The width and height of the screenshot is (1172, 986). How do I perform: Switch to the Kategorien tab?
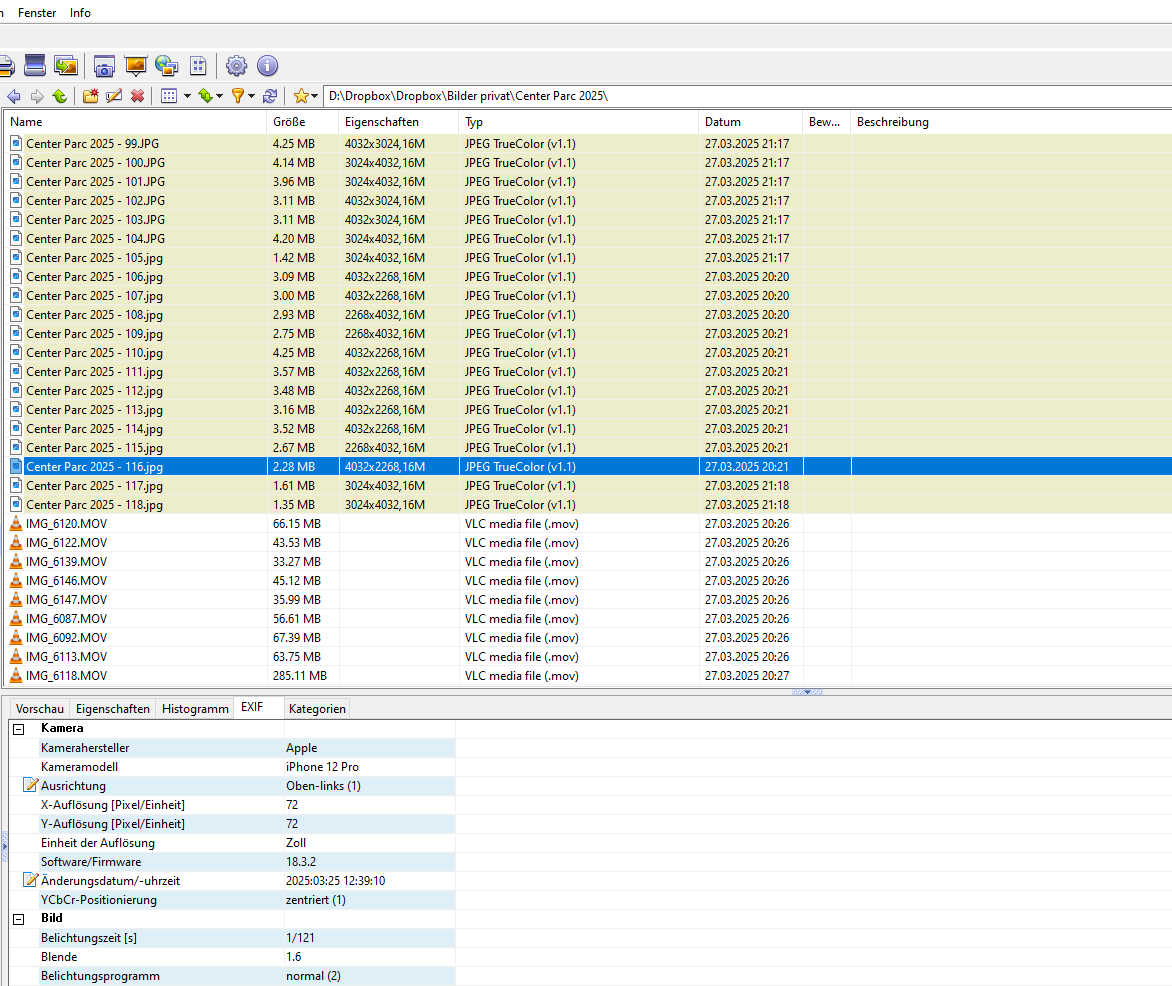click(317, 709)
